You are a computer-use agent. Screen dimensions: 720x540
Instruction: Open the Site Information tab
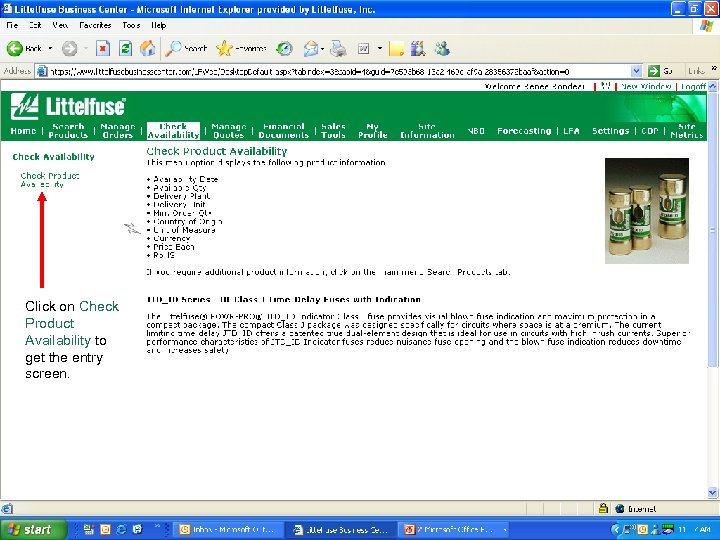click(x=427, y=130)
